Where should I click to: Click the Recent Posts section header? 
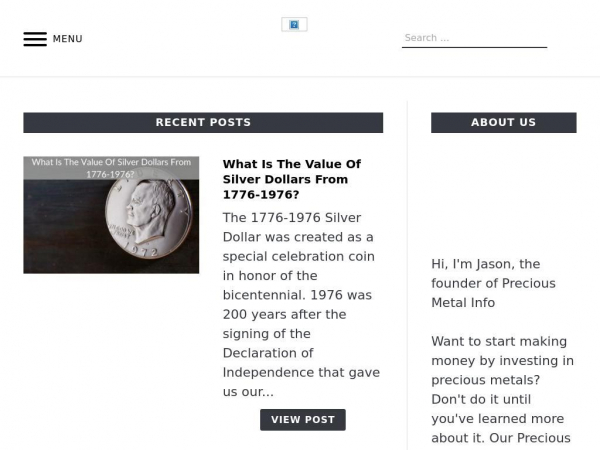pyautogui.click(x=203, y=122)
